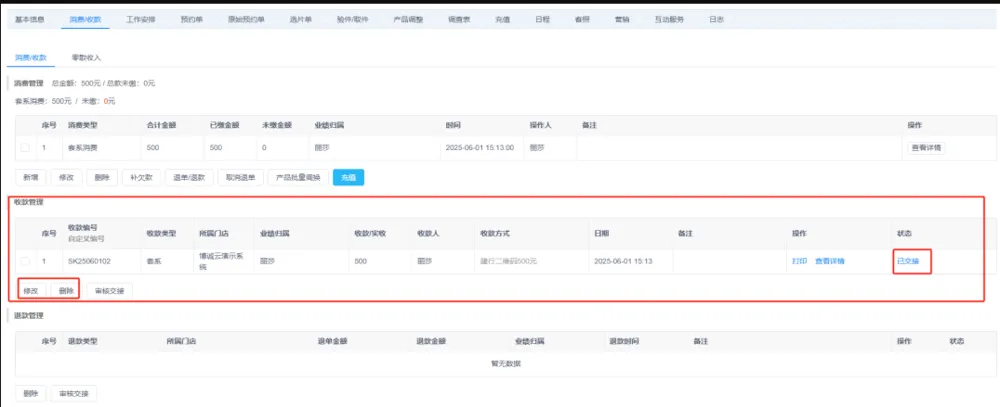
Task: Open the 原始预约单 tab
Action: point(245,19)
